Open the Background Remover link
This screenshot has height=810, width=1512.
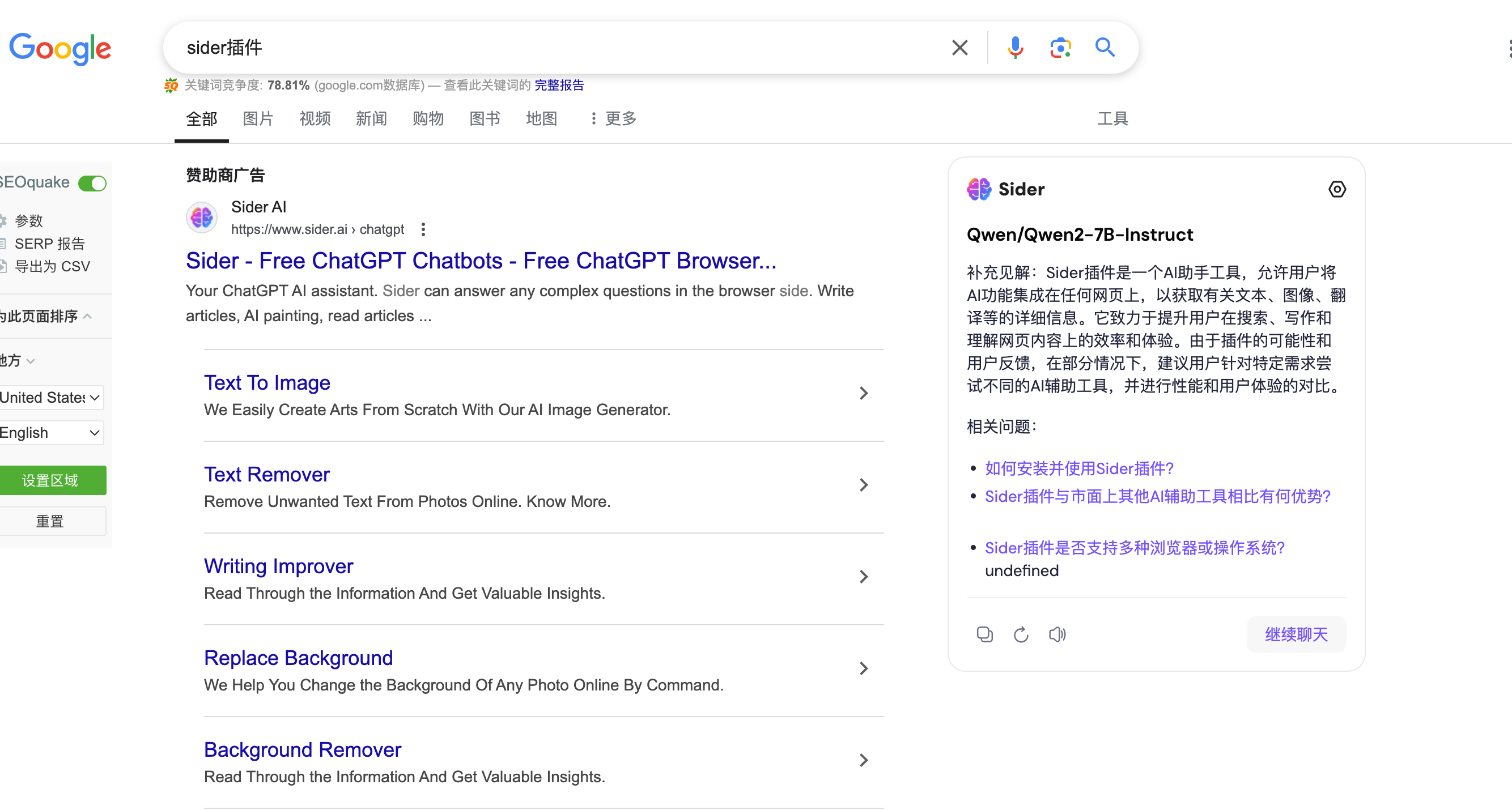303,750
